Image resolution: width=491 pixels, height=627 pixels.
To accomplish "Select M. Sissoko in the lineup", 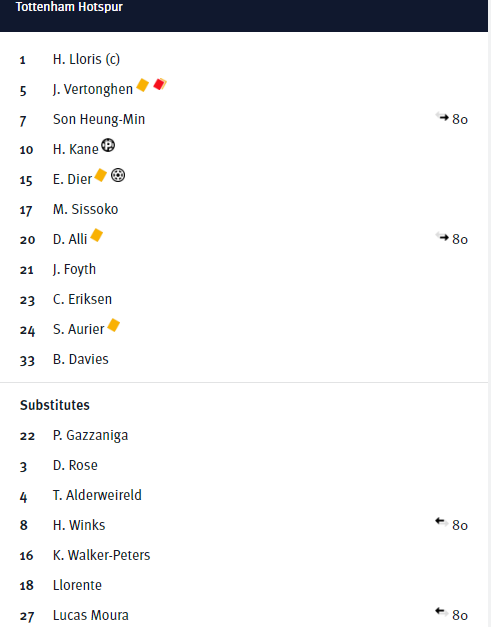I will [x=86, y=209].
